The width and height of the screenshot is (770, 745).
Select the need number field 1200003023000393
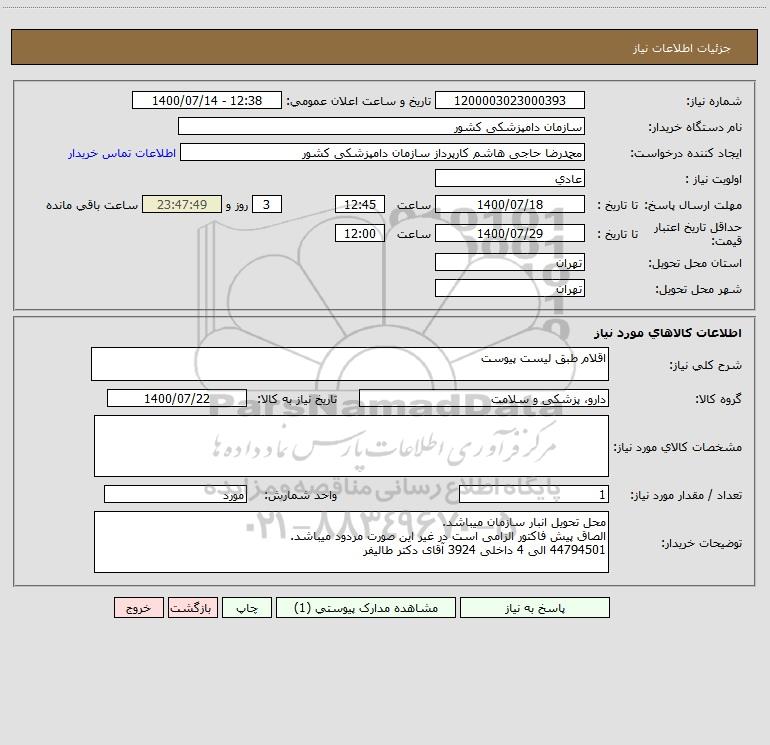pos(510,100)
